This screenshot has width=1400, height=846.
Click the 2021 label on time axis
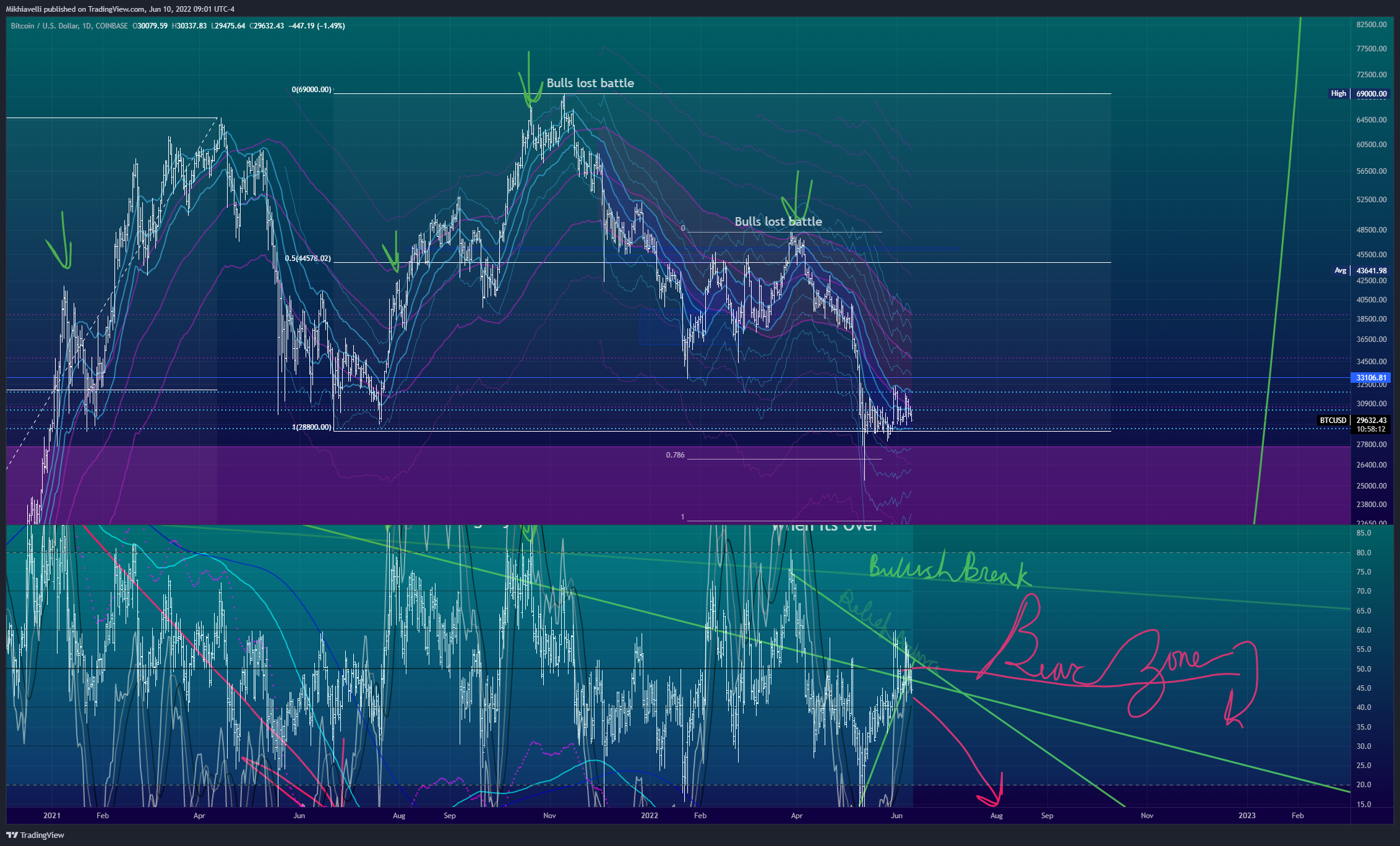tap(52, 816)
